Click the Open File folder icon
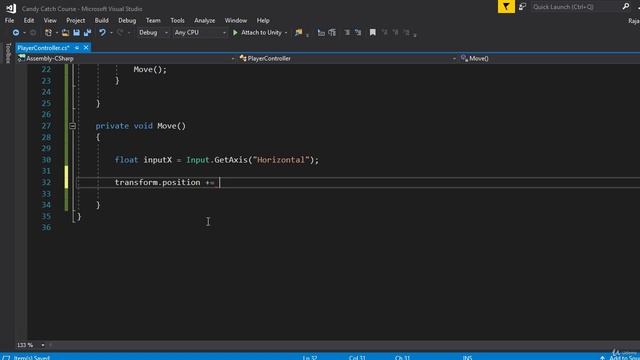The height and width of the screenshot is (360, 640). click(65, 33)
